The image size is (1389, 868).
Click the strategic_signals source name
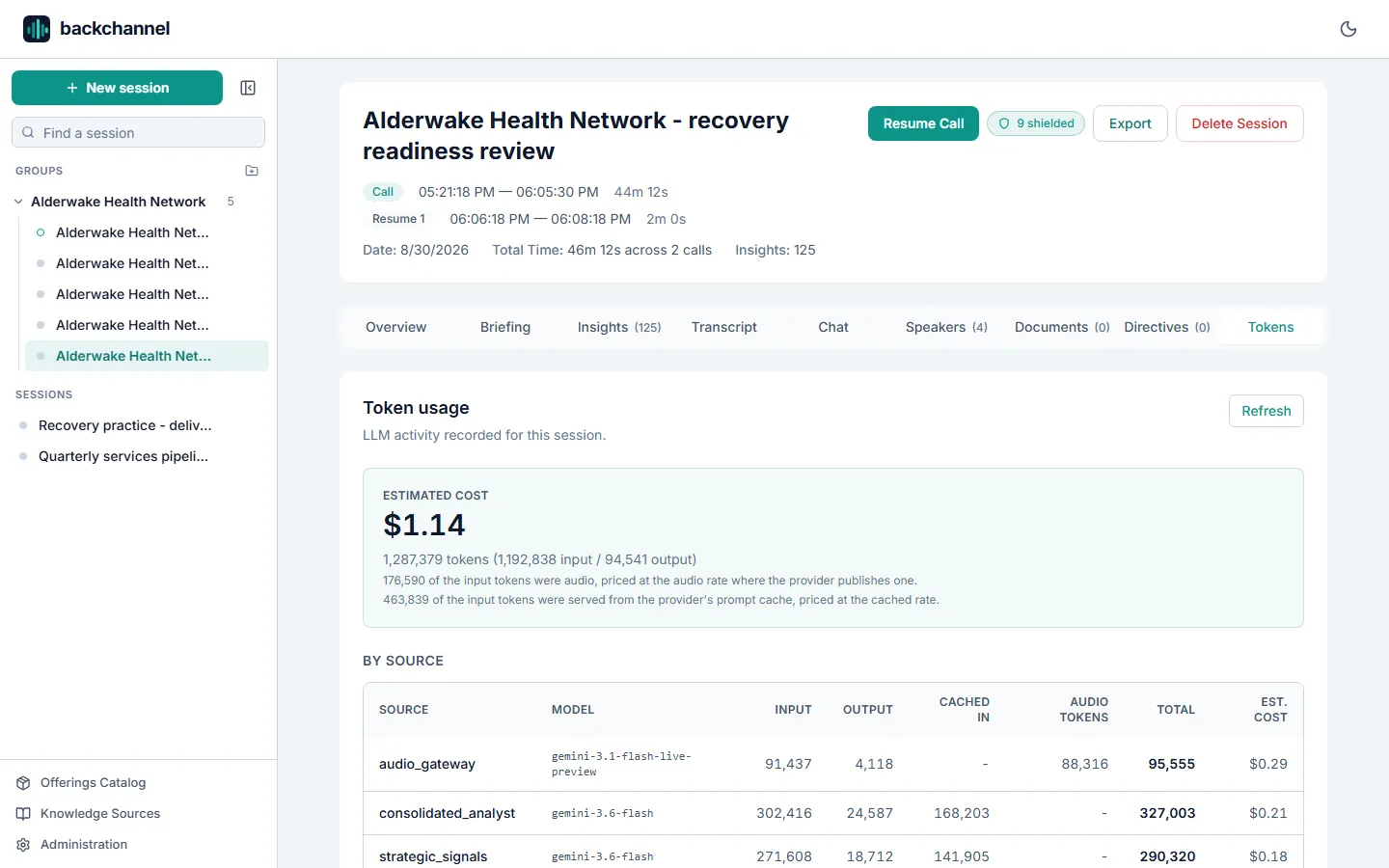point(433,856)
